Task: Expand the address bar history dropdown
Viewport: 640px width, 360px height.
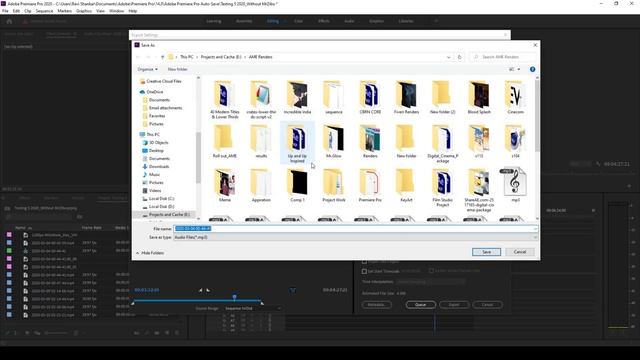Action: click(x=448, y=57)
